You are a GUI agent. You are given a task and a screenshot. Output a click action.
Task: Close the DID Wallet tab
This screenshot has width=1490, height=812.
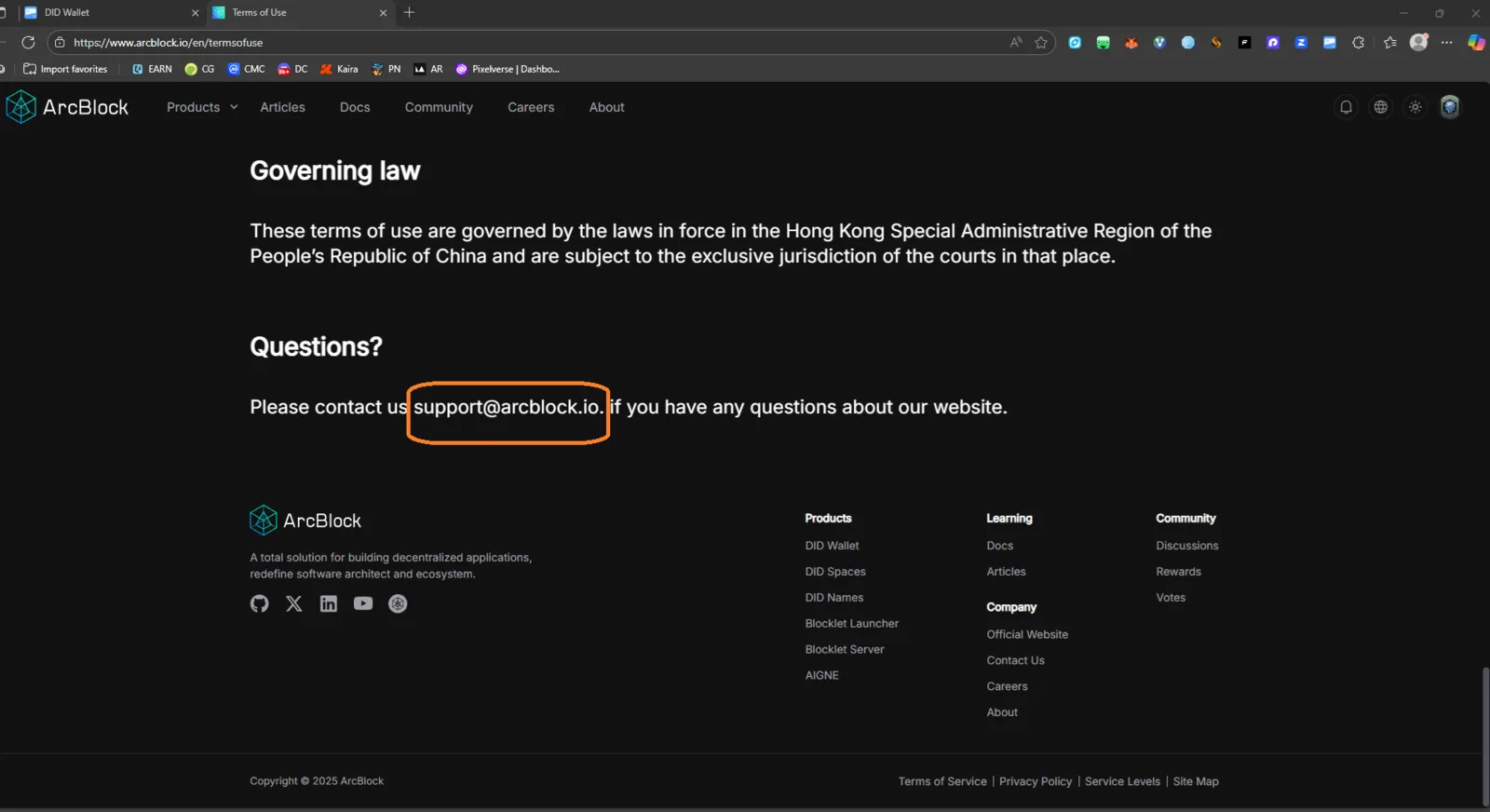[195, 13]
